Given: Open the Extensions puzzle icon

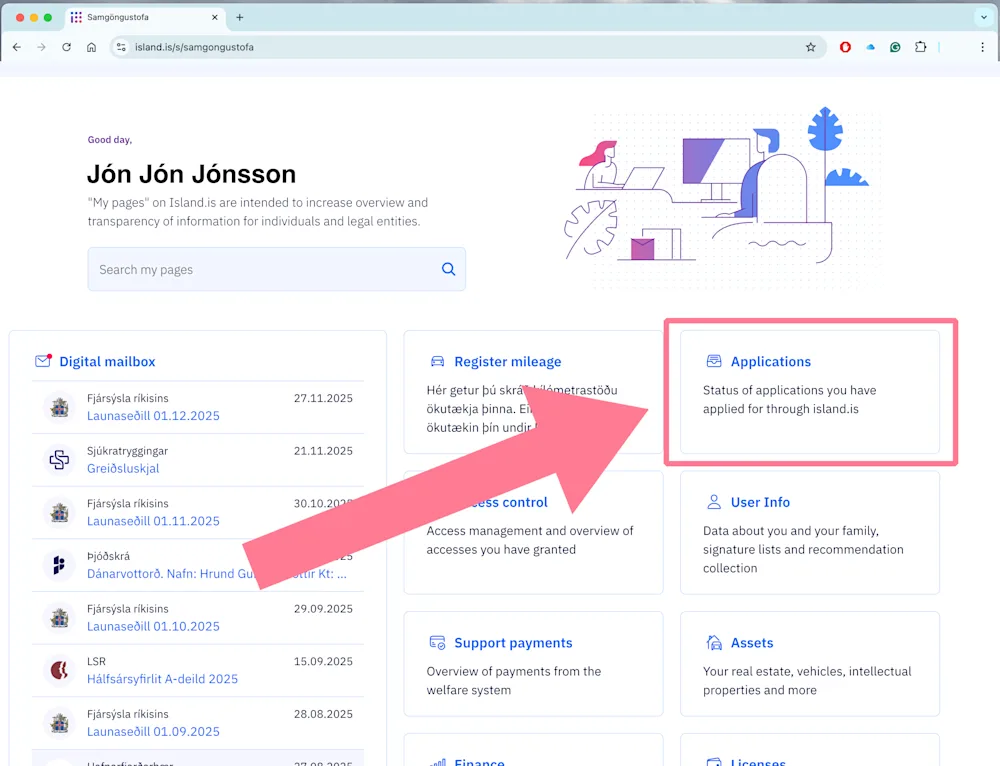Looking at the screenshot, I should (x=920, y=47).
